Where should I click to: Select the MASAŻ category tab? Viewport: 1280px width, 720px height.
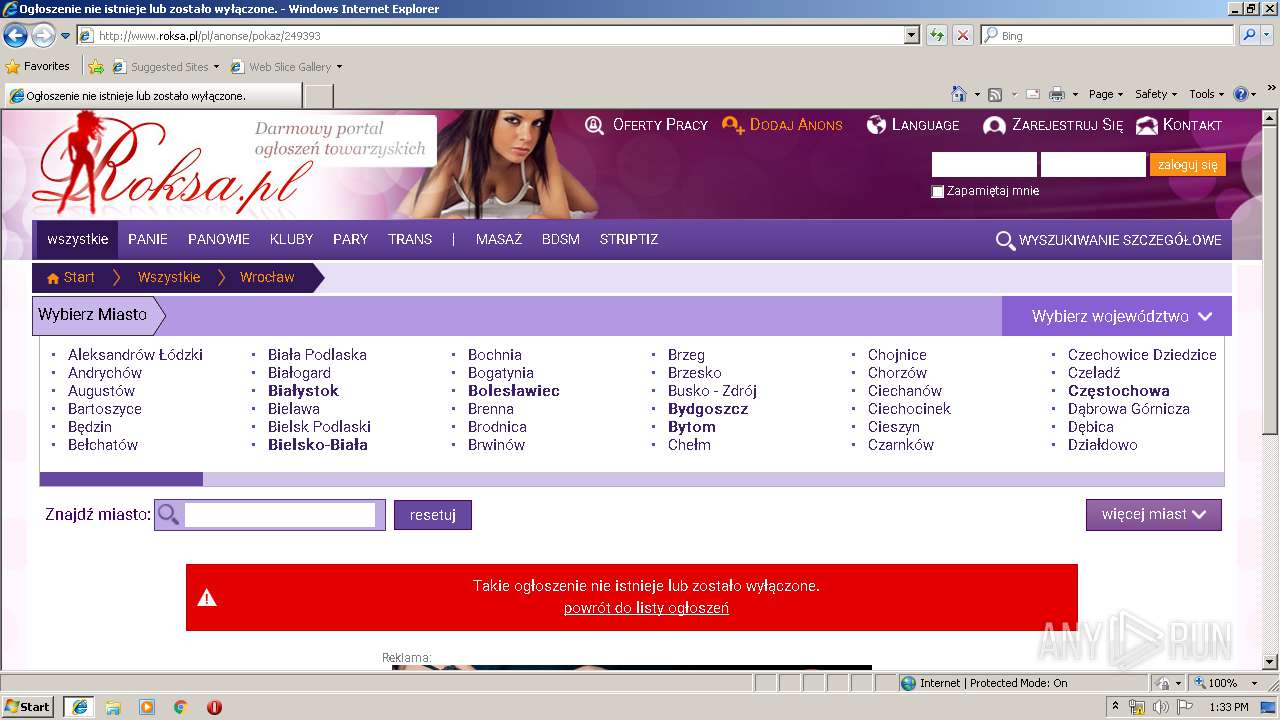tap(499, 240)
